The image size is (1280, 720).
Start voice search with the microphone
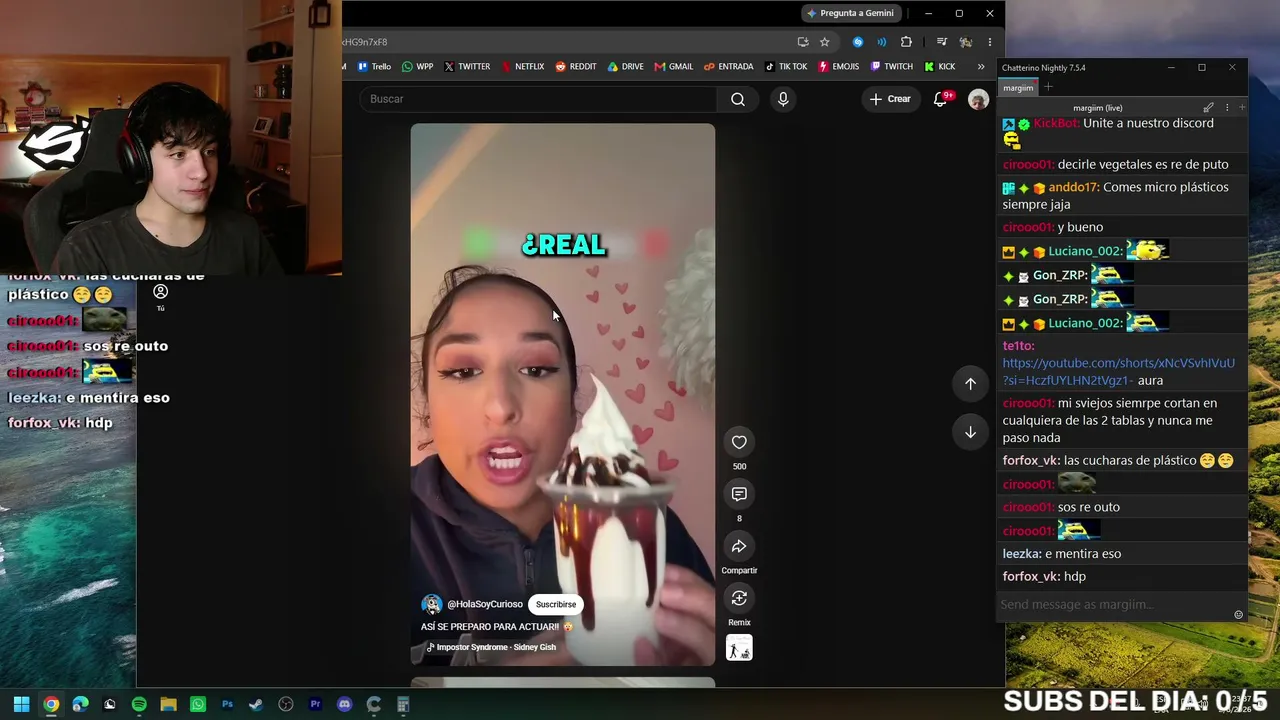783,99
